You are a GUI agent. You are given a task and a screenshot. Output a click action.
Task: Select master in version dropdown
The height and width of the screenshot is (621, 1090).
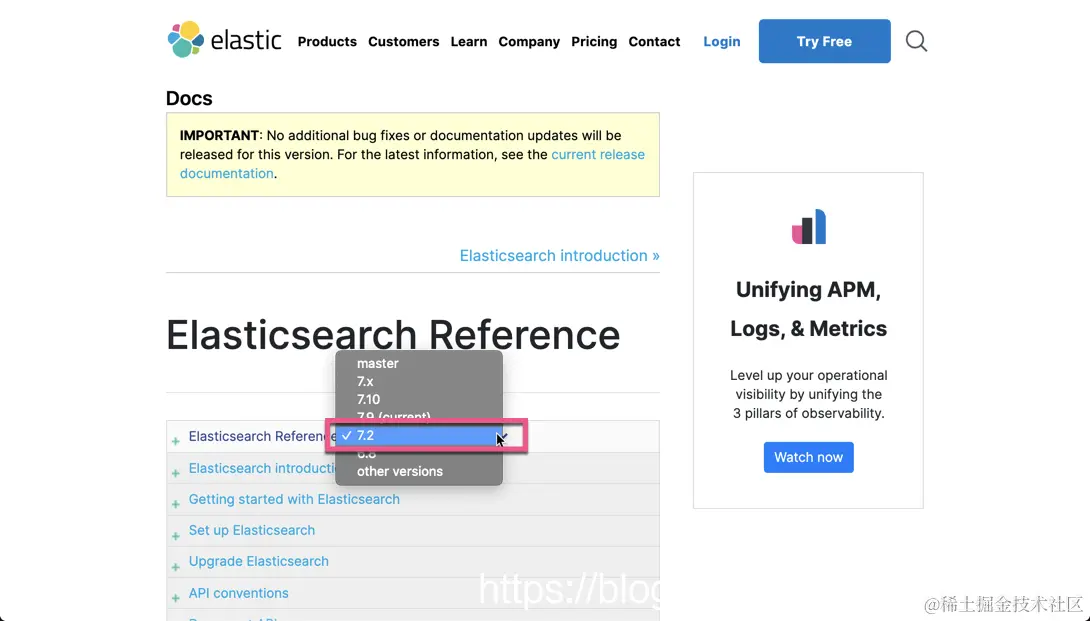click(418, 363)
